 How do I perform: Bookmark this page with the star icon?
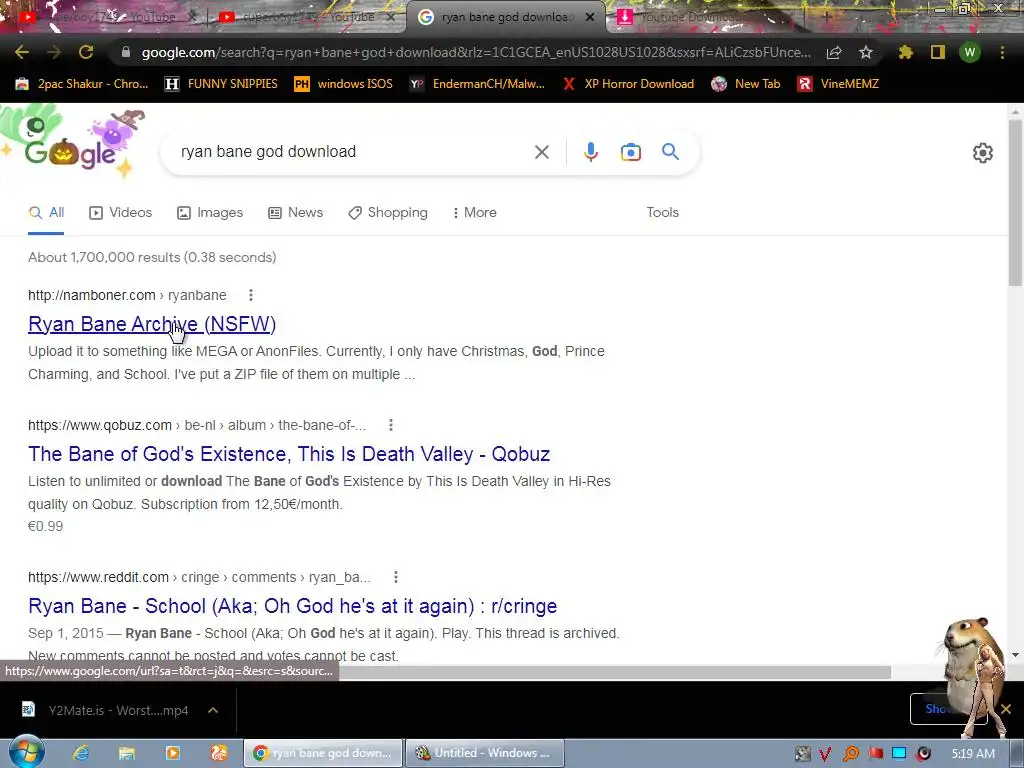click(866, 53)
